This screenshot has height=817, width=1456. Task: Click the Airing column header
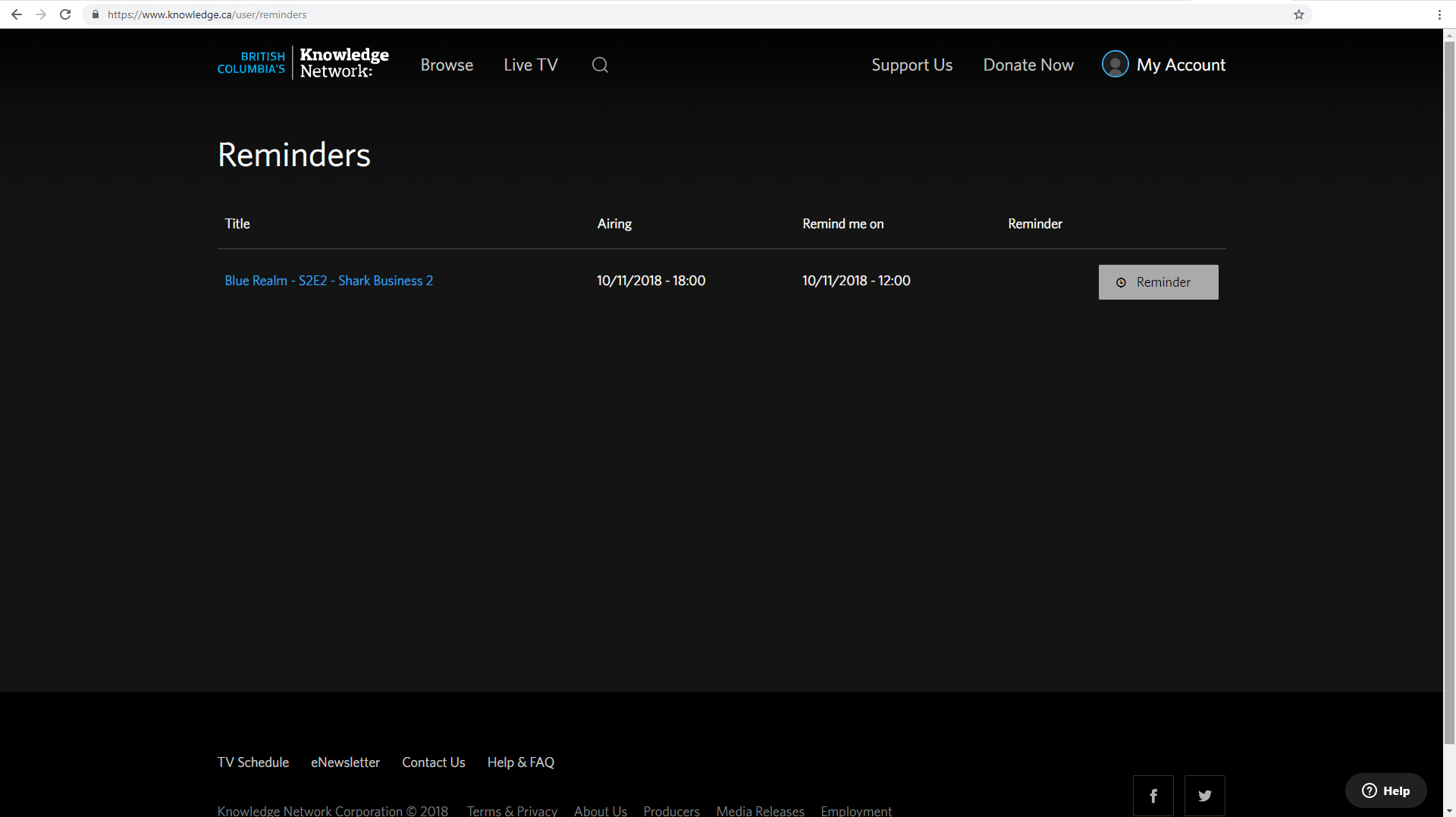pos(614,224)
